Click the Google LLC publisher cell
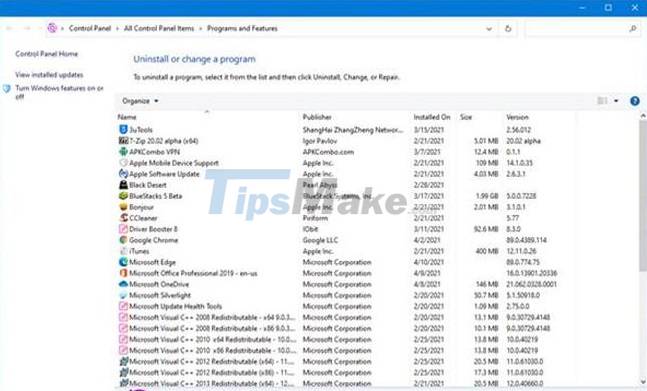This screenshot has width=647, height=391. click(320, 240)
